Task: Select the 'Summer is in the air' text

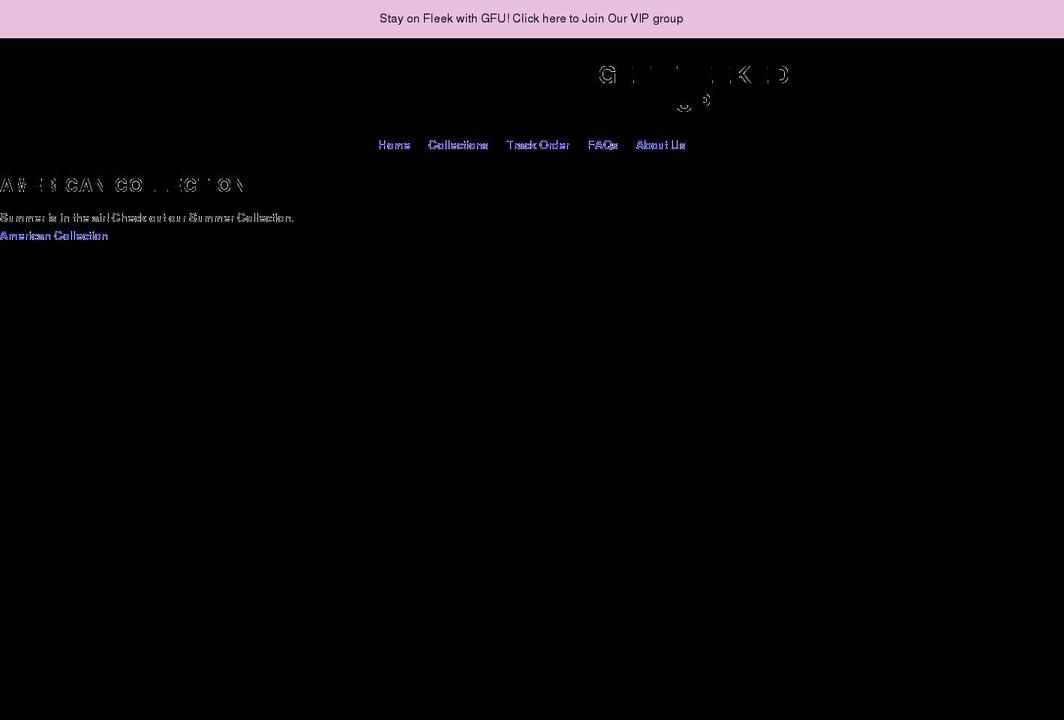Action: 147,218
